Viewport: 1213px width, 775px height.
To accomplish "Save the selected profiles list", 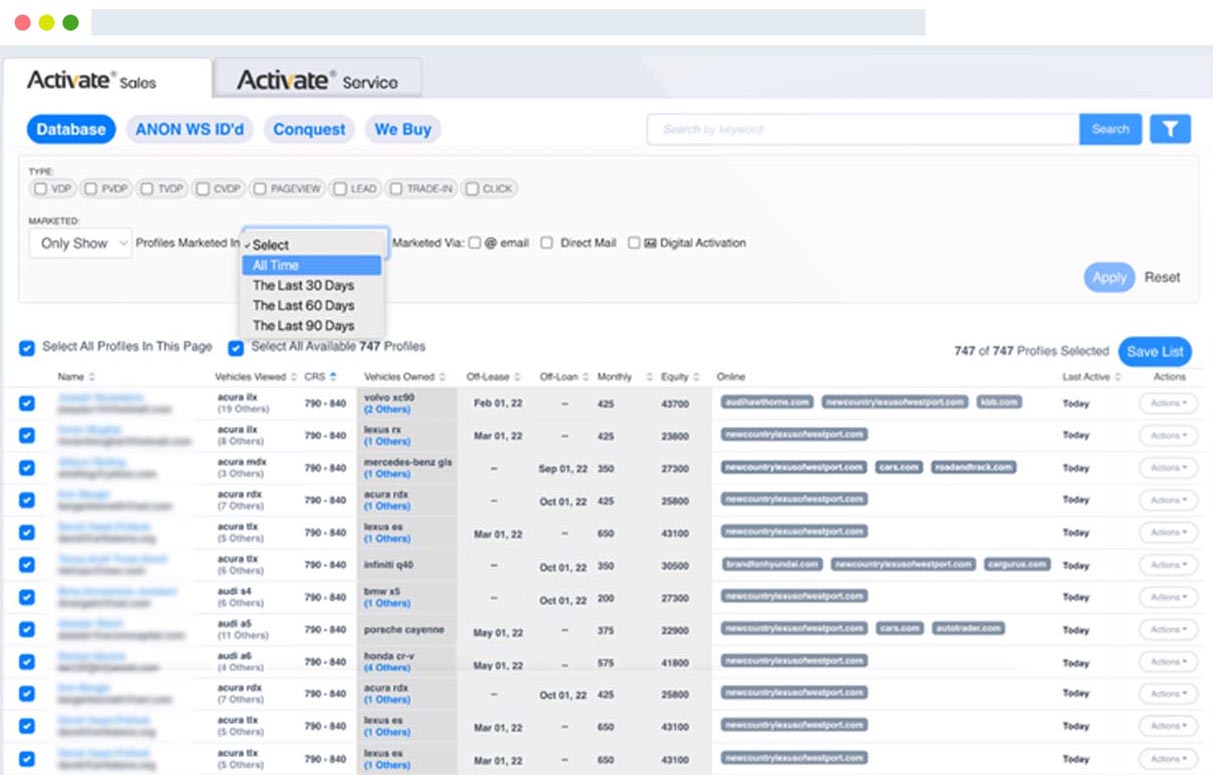I will (1155, 352).
